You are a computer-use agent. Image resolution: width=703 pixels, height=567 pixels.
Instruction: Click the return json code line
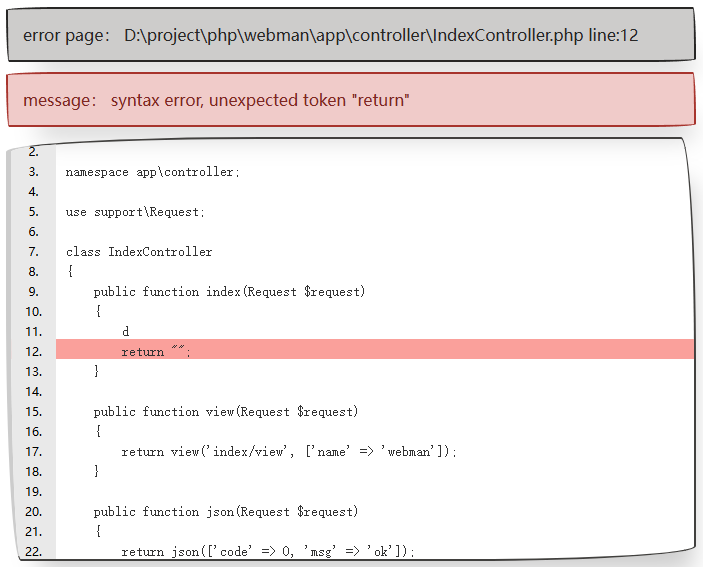tap(267, 551)
